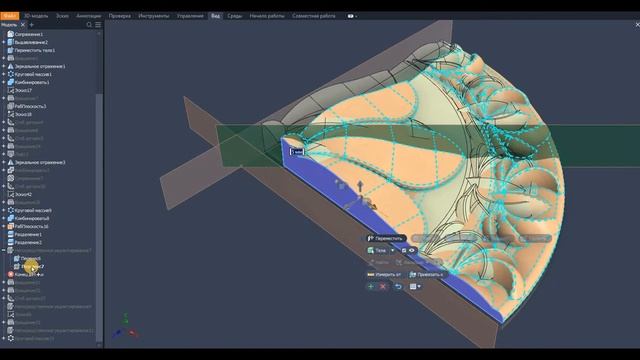Toggle the eye visibility option in mini toolbar
The height and width of the screenshot is (360, 640).
point(412,250)
